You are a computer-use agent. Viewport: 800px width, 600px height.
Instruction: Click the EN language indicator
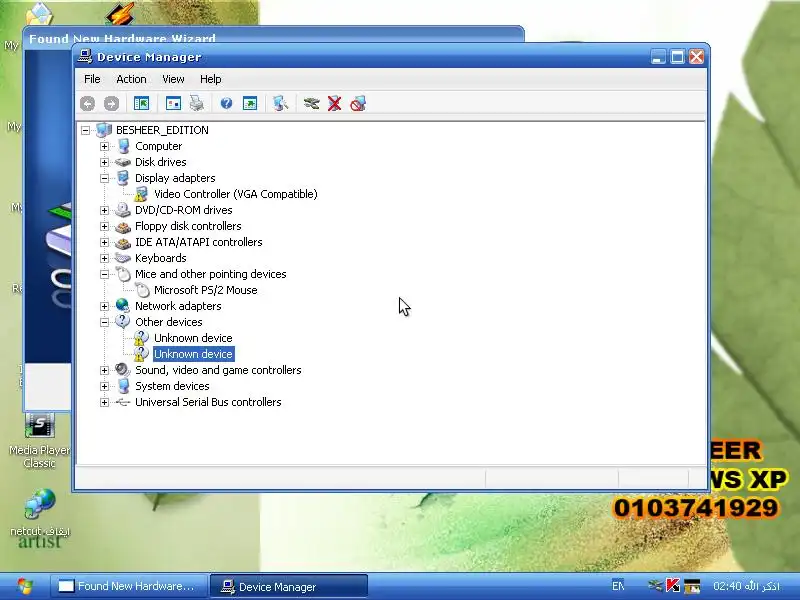point(618,586)
